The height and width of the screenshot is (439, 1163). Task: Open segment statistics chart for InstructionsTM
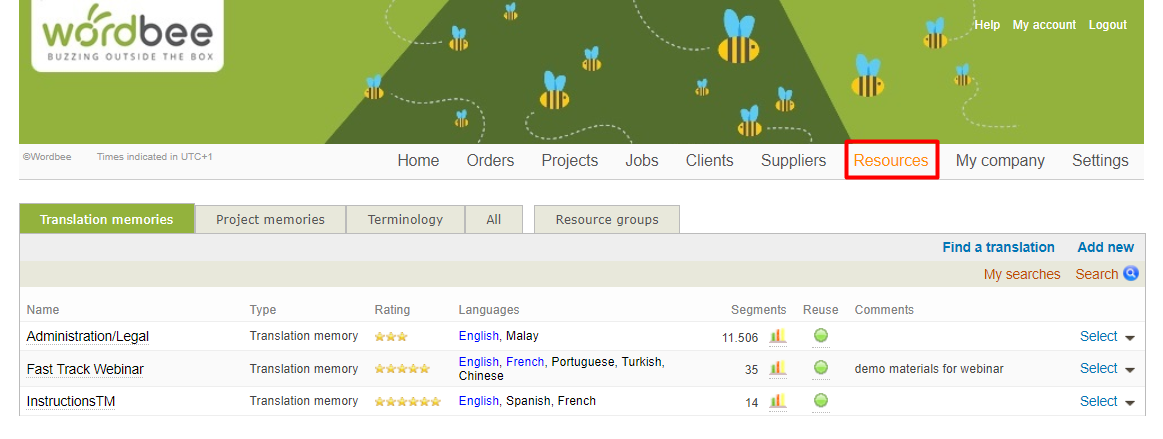point(777,401)
